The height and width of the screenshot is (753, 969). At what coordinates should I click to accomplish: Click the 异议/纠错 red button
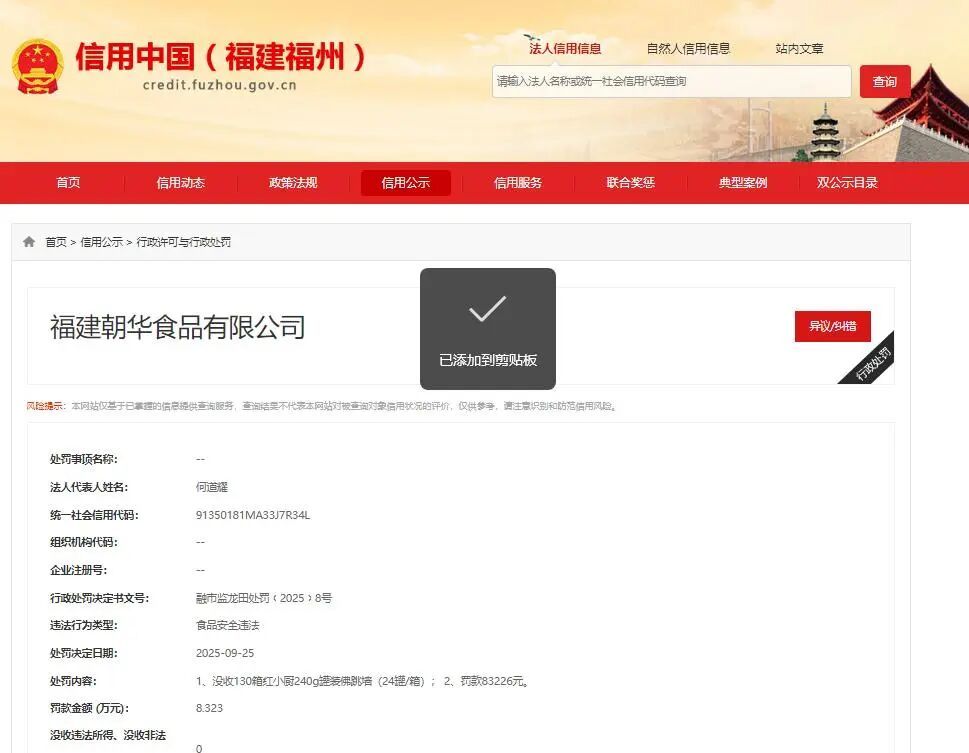click(x=832, y=326)
